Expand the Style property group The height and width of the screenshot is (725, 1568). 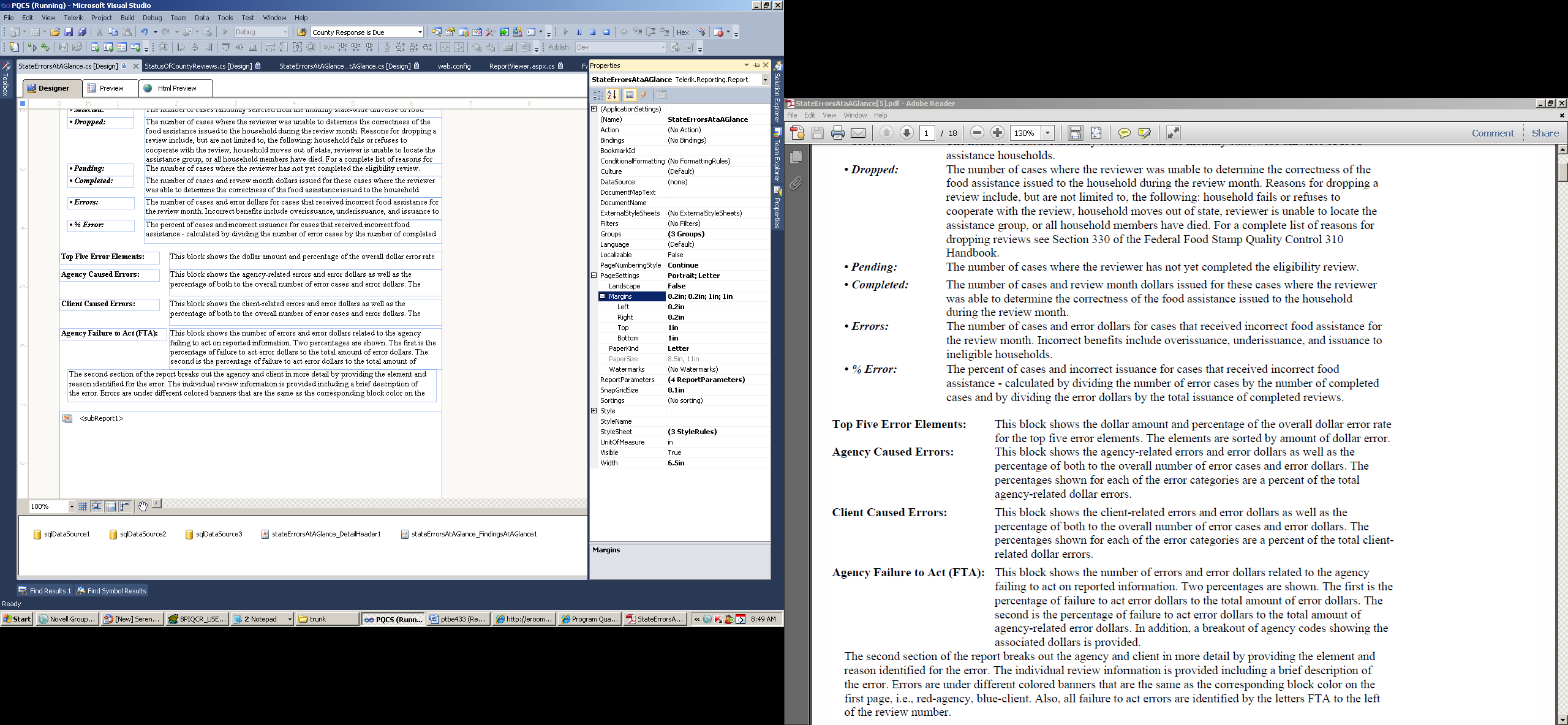(594, 411)
